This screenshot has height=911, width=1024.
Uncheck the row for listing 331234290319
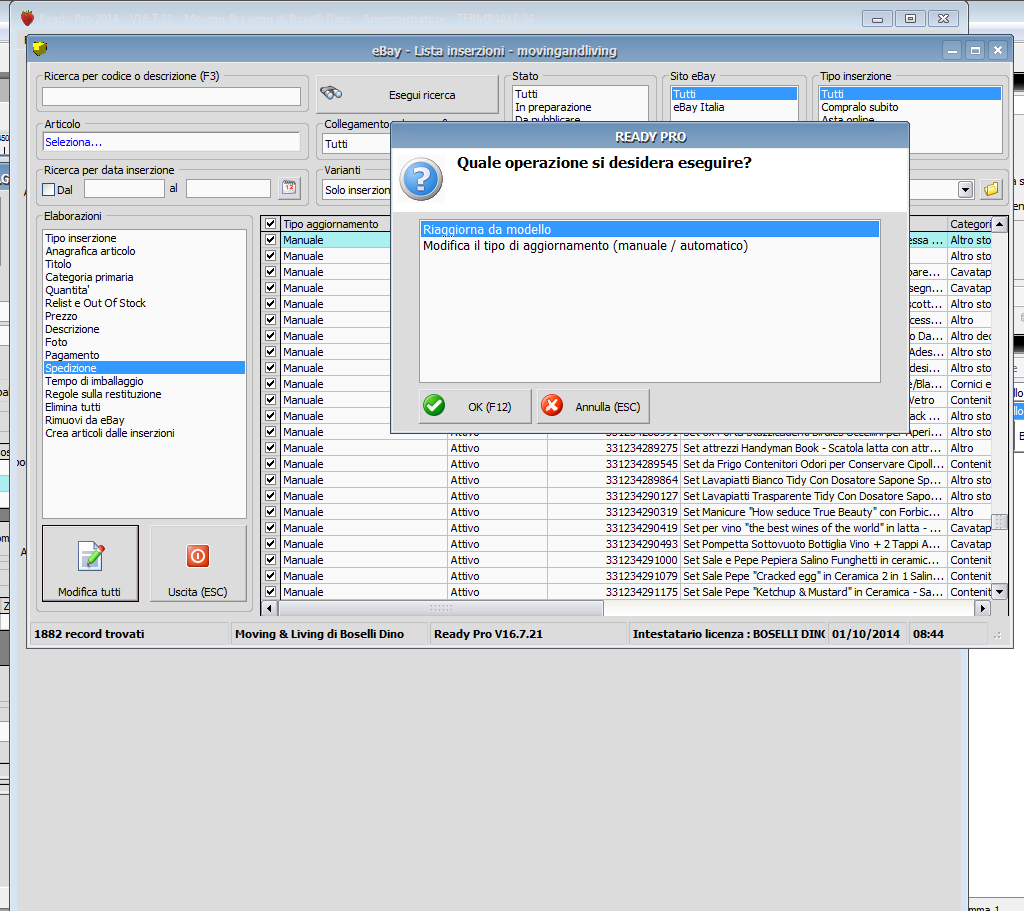point(270,511)
